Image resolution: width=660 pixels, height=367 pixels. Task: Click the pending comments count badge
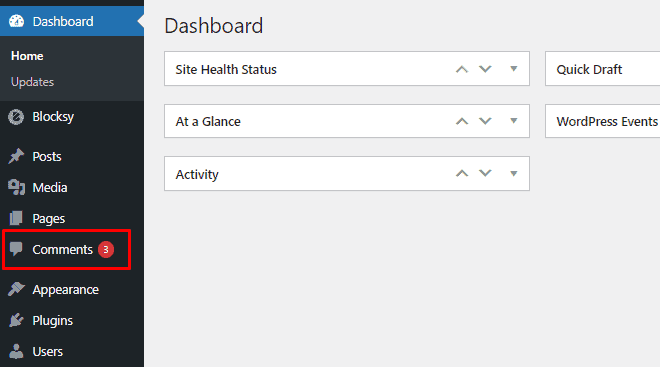(x=106, y=250)
